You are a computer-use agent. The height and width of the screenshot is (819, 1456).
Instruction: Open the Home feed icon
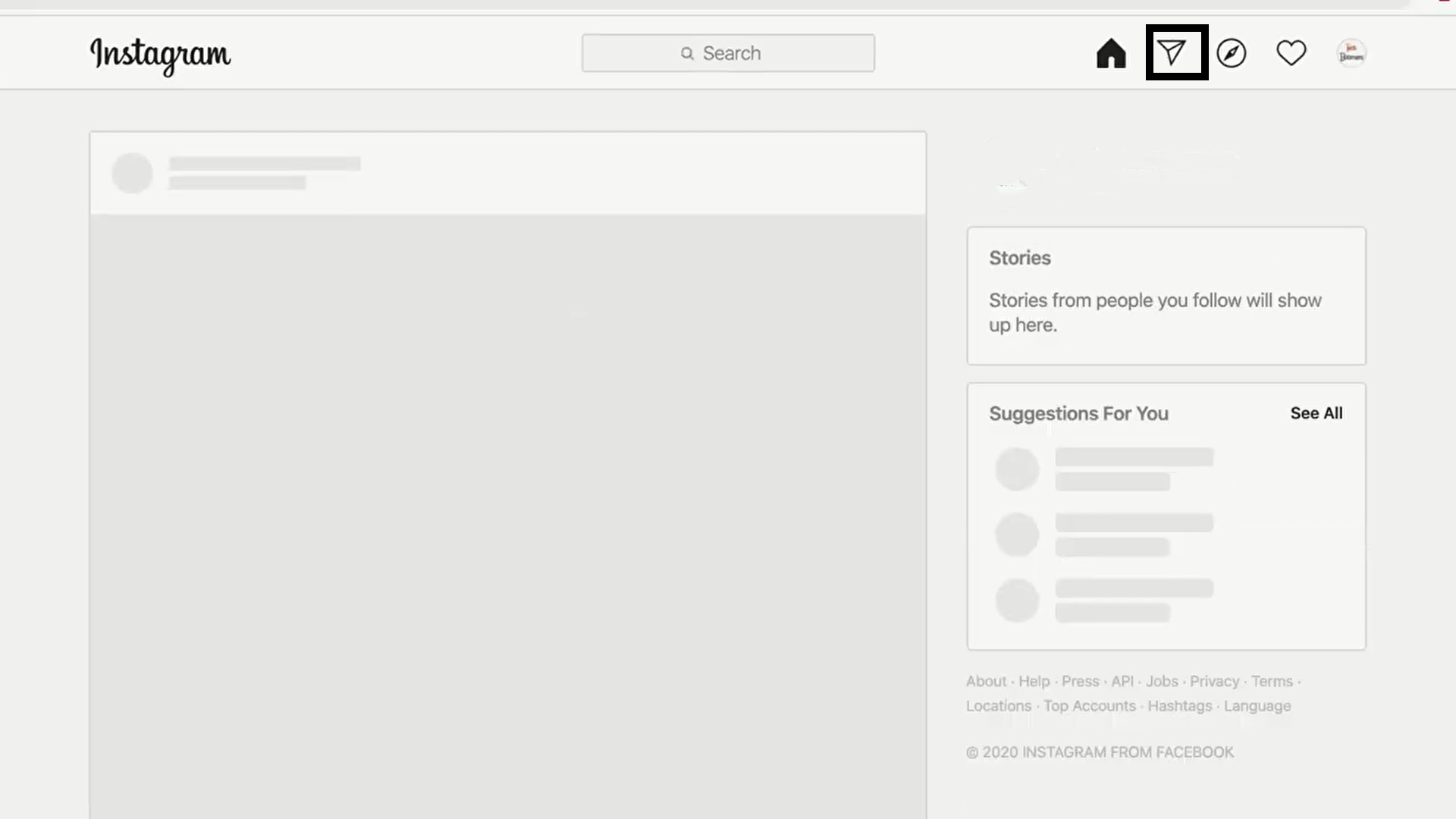[x=1111, y=53]
